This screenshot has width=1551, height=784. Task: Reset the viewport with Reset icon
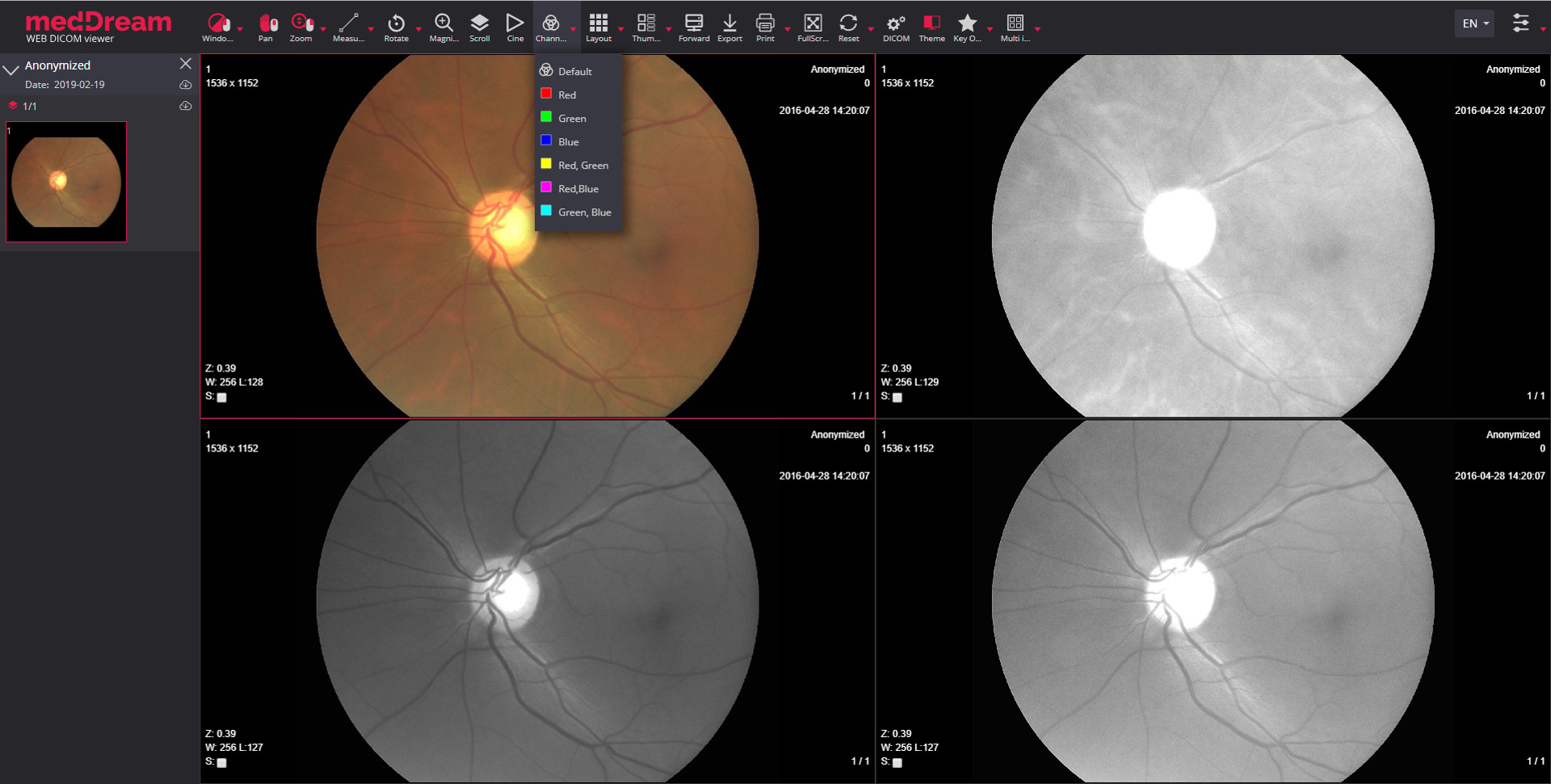[848, 27]
